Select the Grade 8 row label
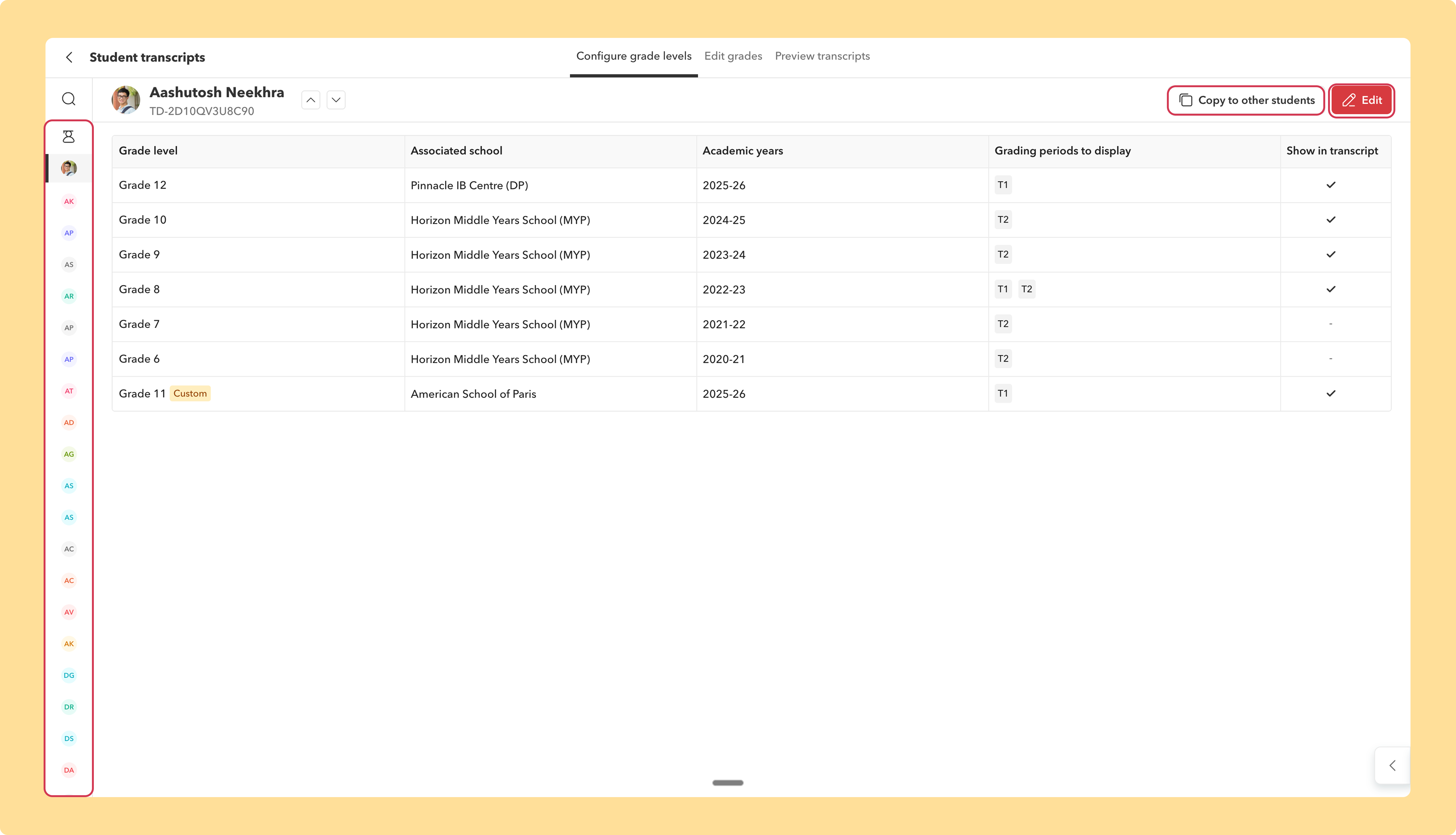 pyautogui.click(x=139, y=290)
